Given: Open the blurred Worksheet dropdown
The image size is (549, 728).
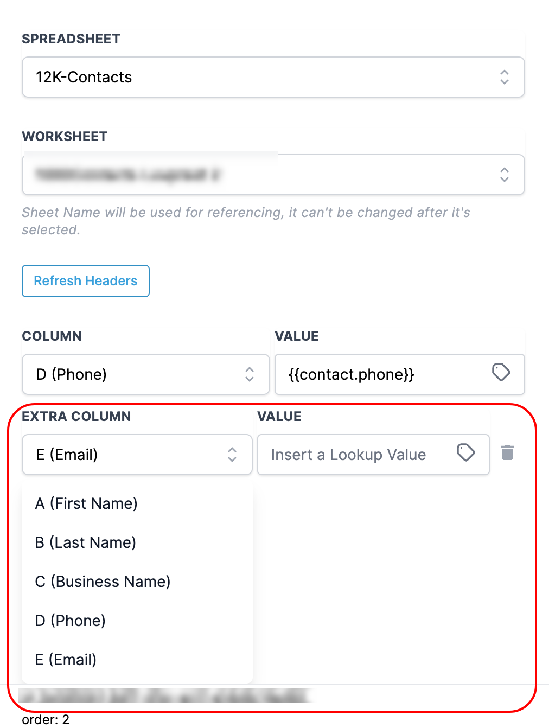Looking at the screenshot, I should (273, 175).
